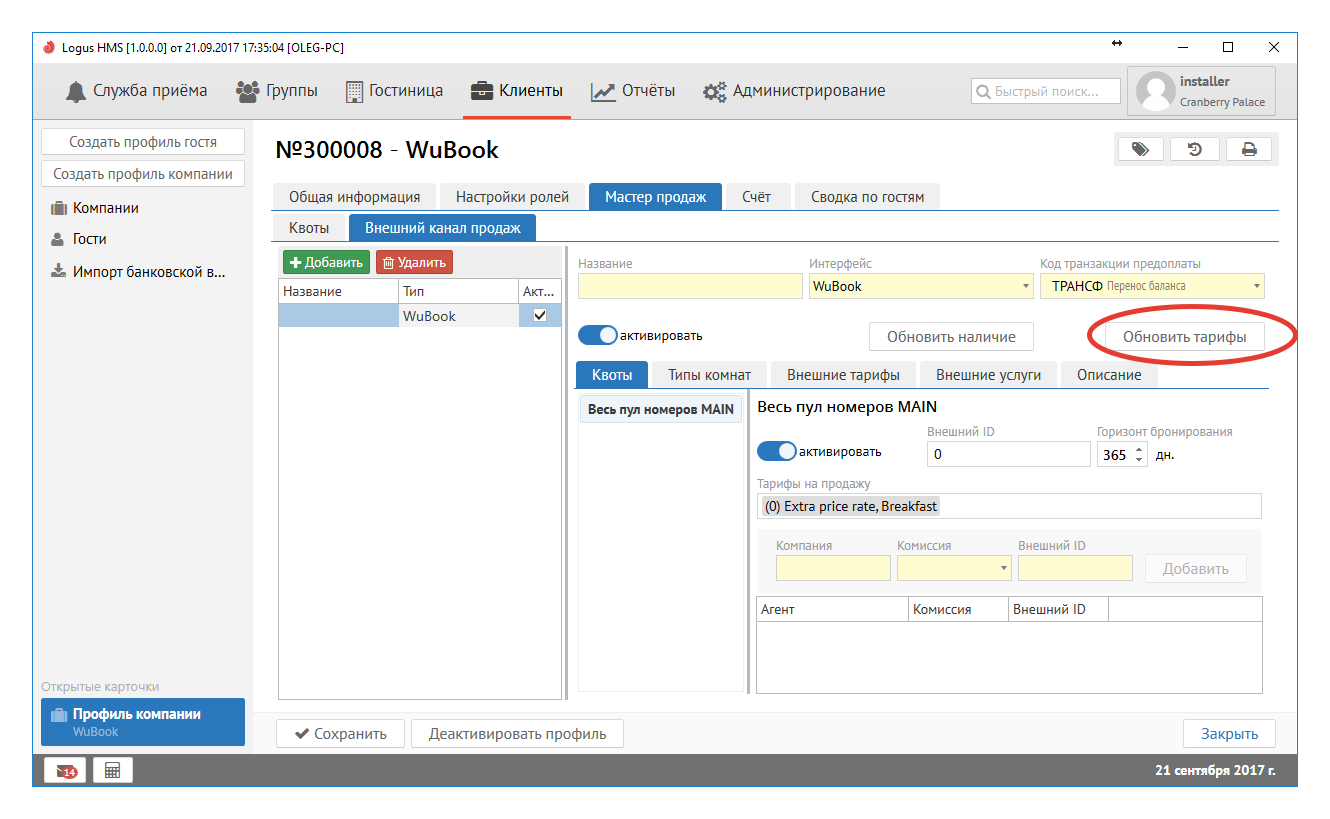Go to the Гостиница menu
Screen dimensions: 1330x819
click(x=394, y=91)
